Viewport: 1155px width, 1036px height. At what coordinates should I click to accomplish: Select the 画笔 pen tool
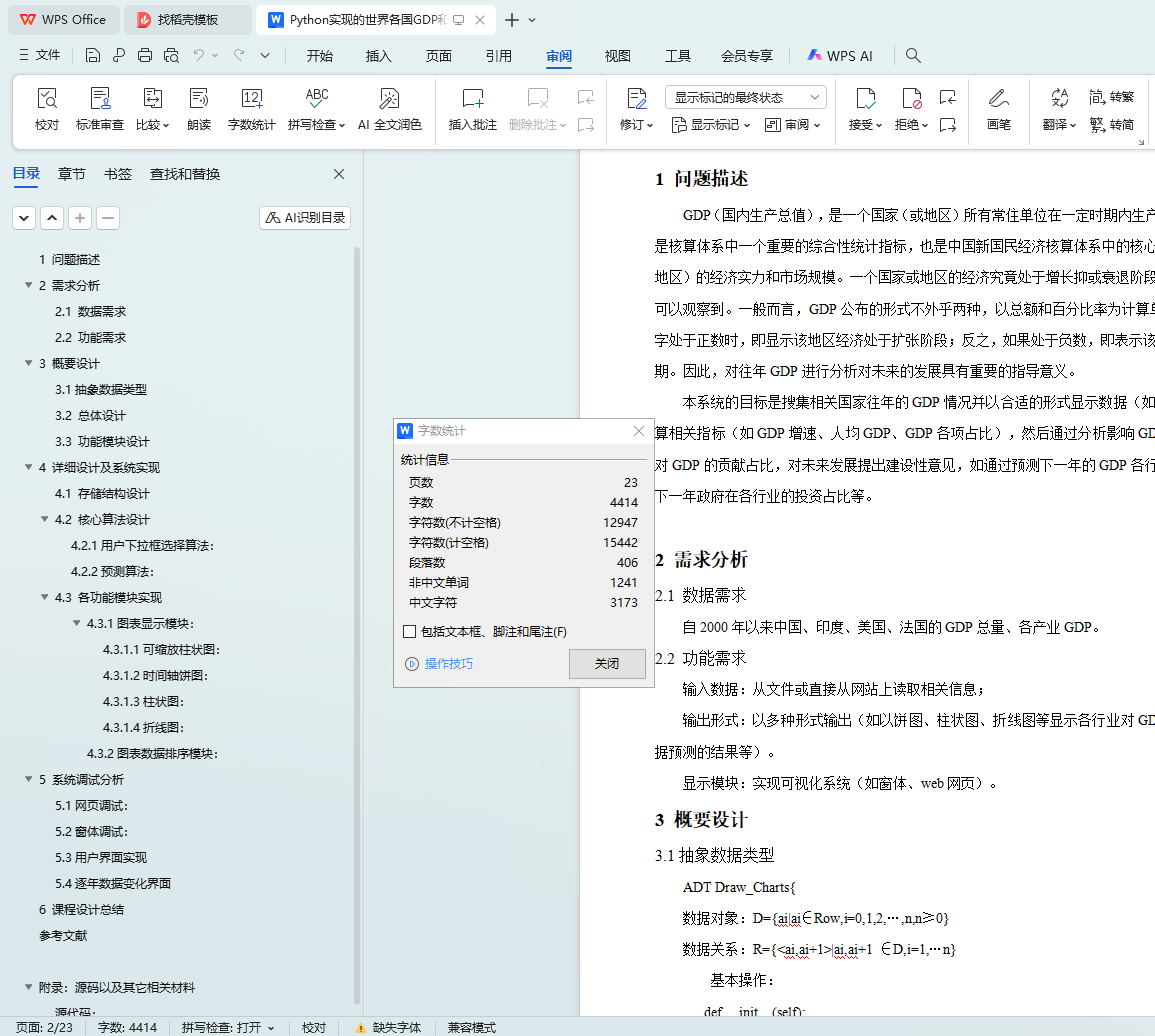point(998,109)
